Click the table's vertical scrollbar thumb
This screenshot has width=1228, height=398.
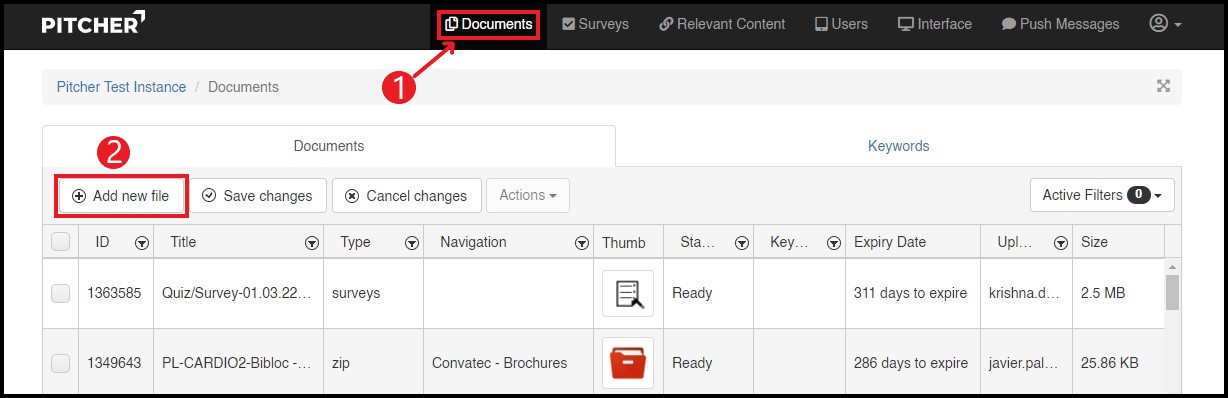(1172, 292)
